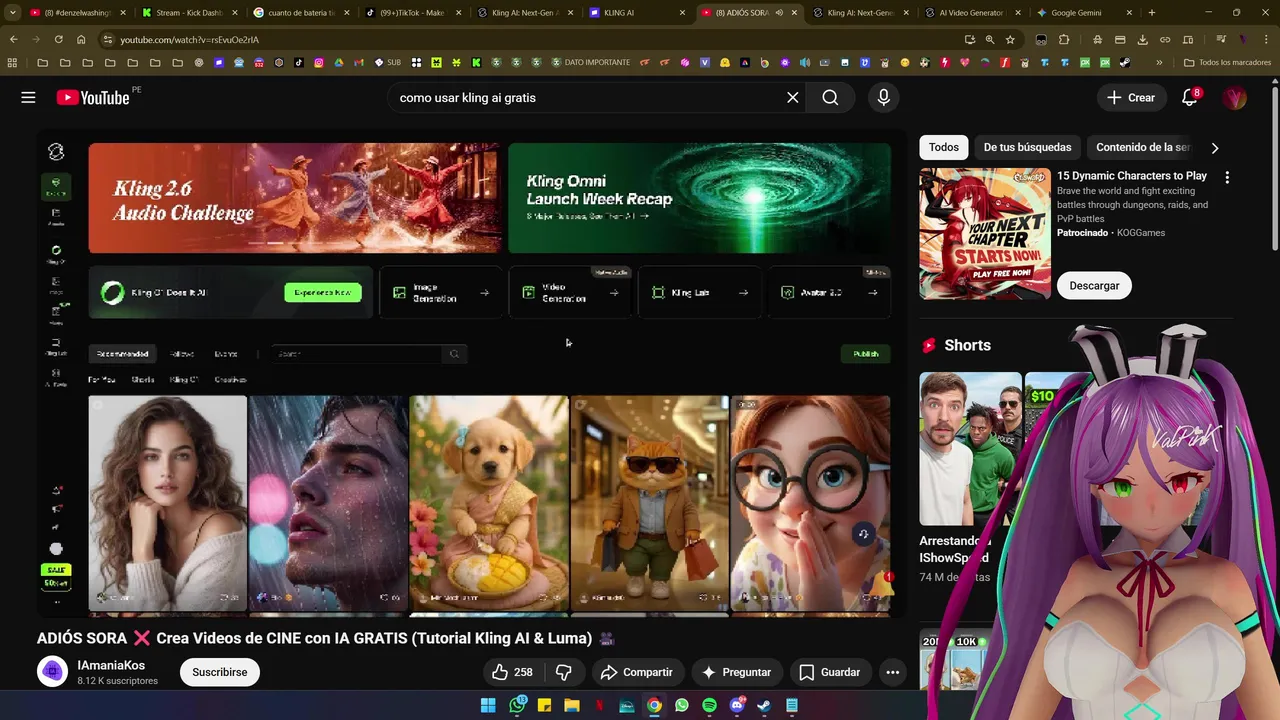Screen dimensions: 1280x720
Task: Open the downloads icon in Chrome toolbar
Action: 1142,39
